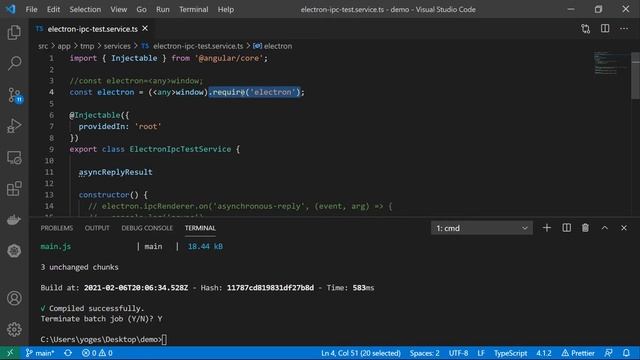Split the terminal pane
Viewport: 640px width, 360px height.
[x=567, y=228]
